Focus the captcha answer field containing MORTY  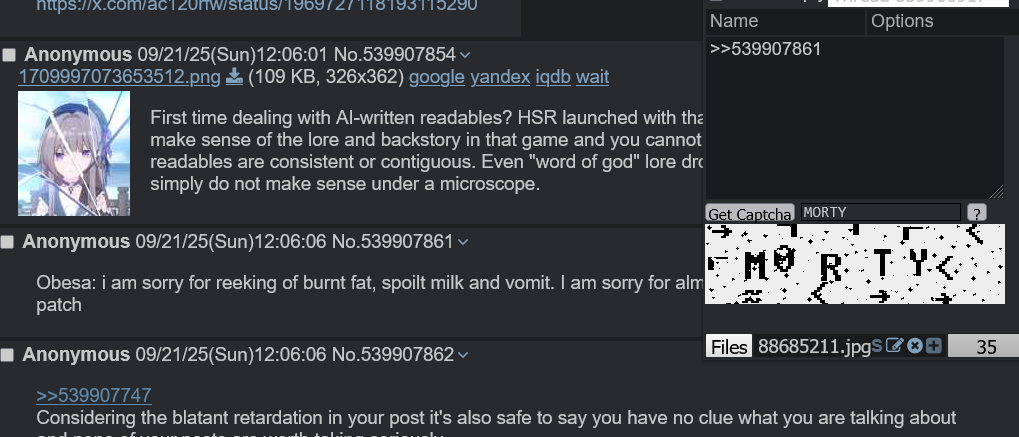[x=881, y=212]
